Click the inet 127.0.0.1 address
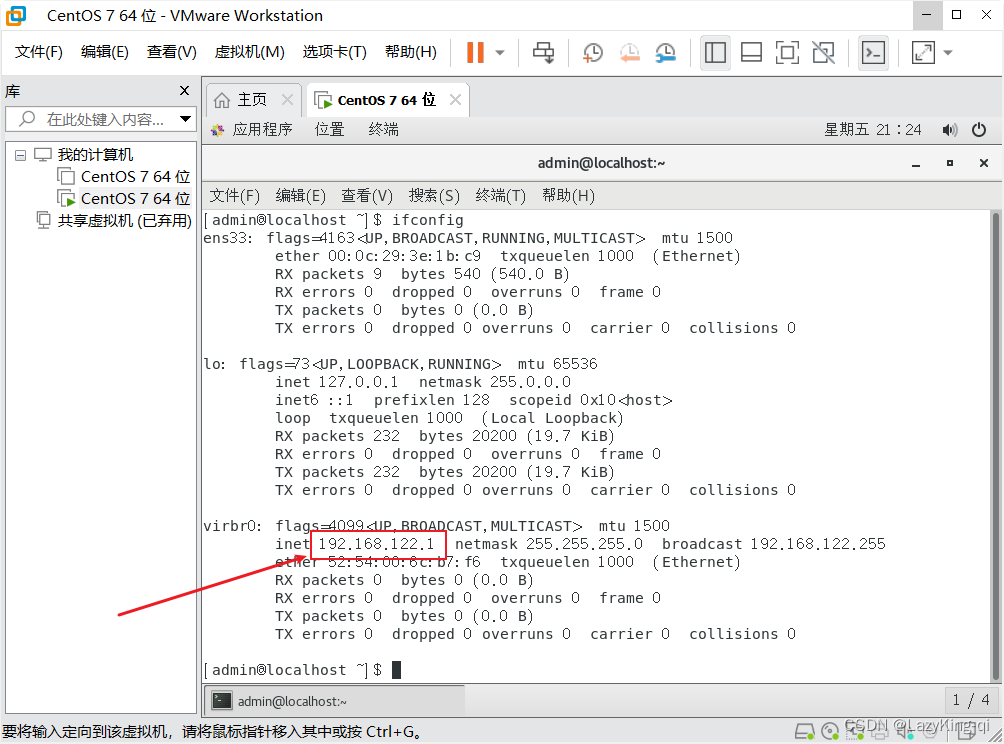Screen dimensions: 1004x744 click(358, 382)
